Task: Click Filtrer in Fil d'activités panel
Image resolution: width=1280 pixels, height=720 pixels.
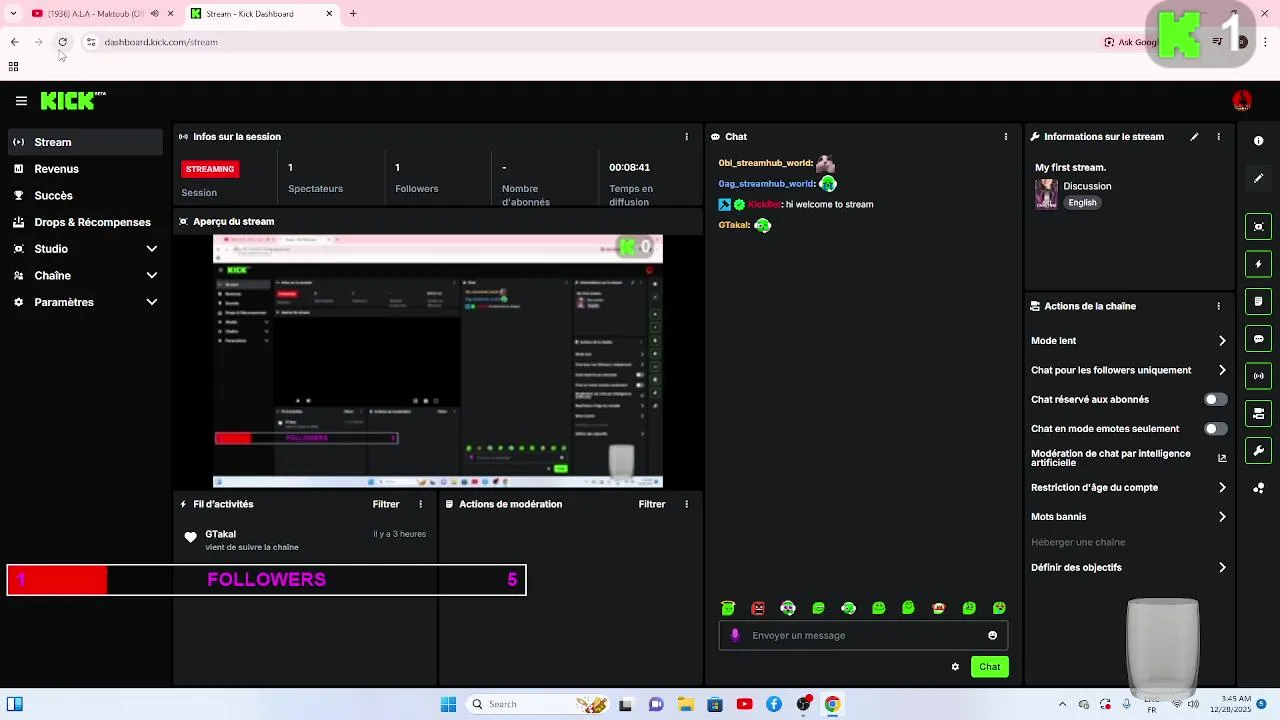Action: click(386, 505)
